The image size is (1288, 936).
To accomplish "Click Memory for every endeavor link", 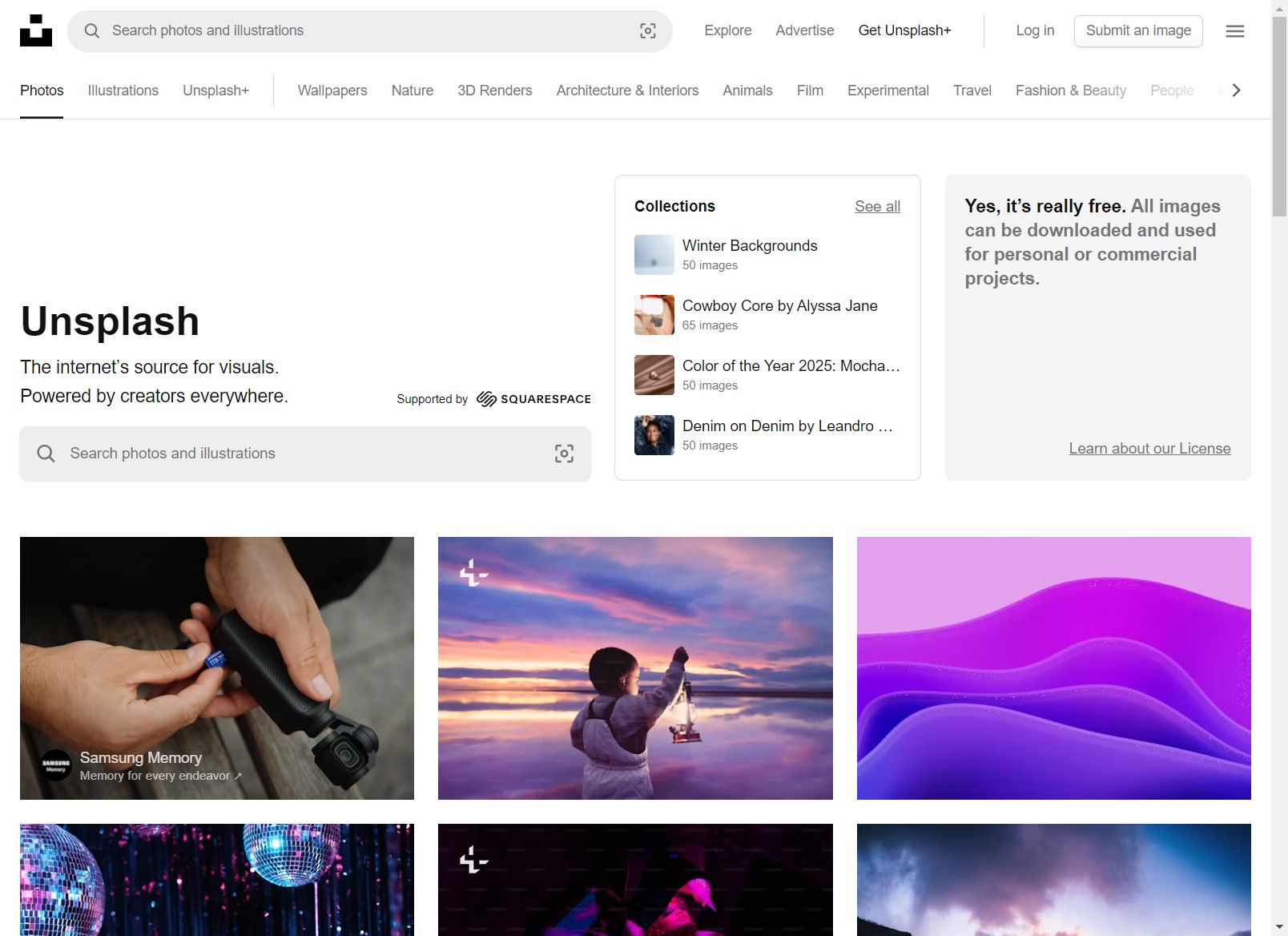I will tap(160, 776).
